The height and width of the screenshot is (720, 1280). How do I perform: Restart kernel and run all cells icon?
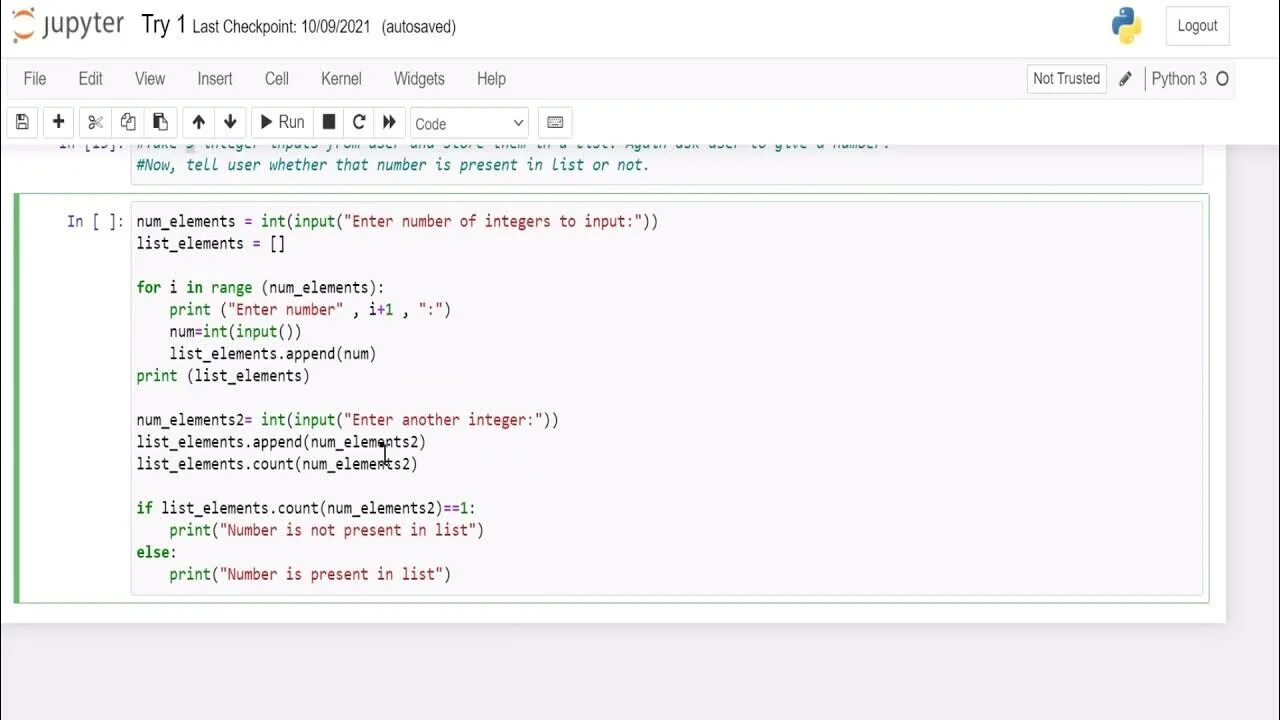(389, 122)
